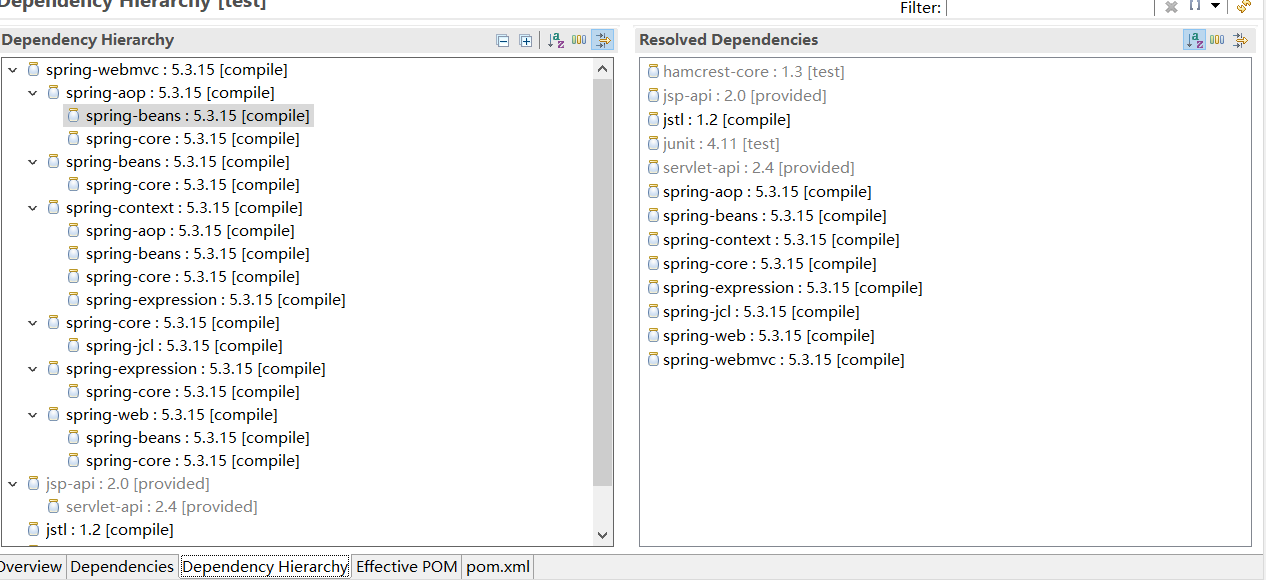Click jar icon of spring-context in hierarchy
The width and height of the screenshot is (1266, 580).
tap(53, 208)
